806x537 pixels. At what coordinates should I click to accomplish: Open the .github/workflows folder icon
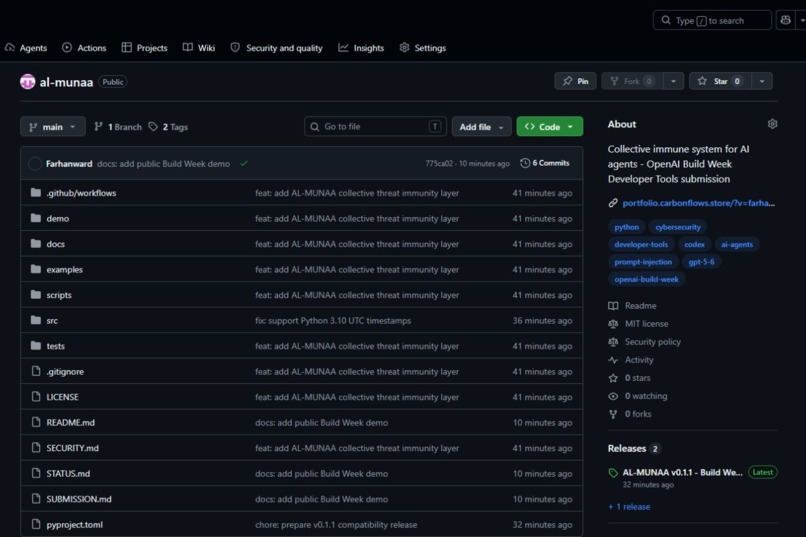[x=35, y=193]
